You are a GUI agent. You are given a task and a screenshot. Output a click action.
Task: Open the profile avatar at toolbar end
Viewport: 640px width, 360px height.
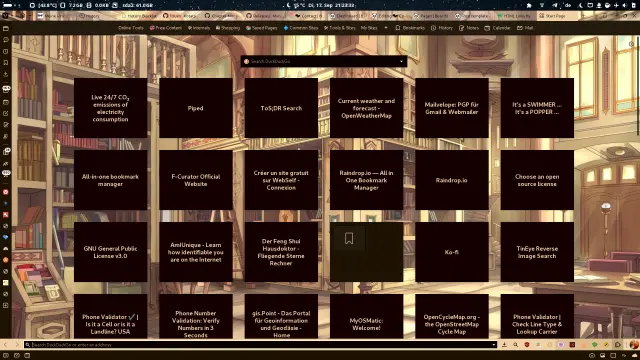[x=633, y=345]
